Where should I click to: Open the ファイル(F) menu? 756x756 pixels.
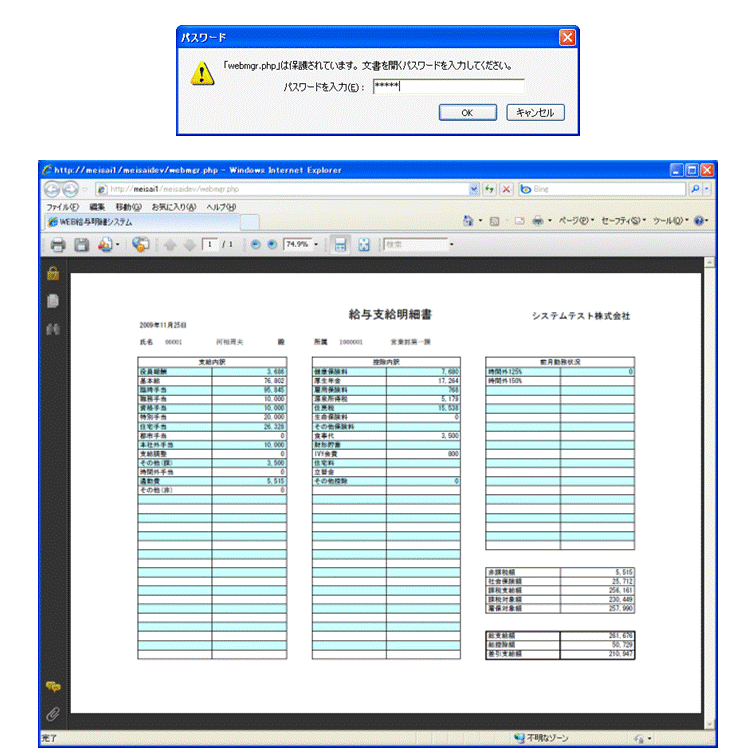(62, 207)
